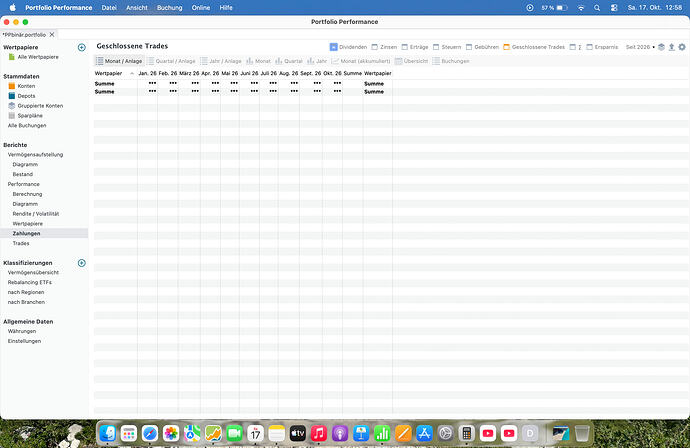Screen dimensions: 690x448
Task: Show the Monat (akkumuliert) chart
Action: pos(361,61)
